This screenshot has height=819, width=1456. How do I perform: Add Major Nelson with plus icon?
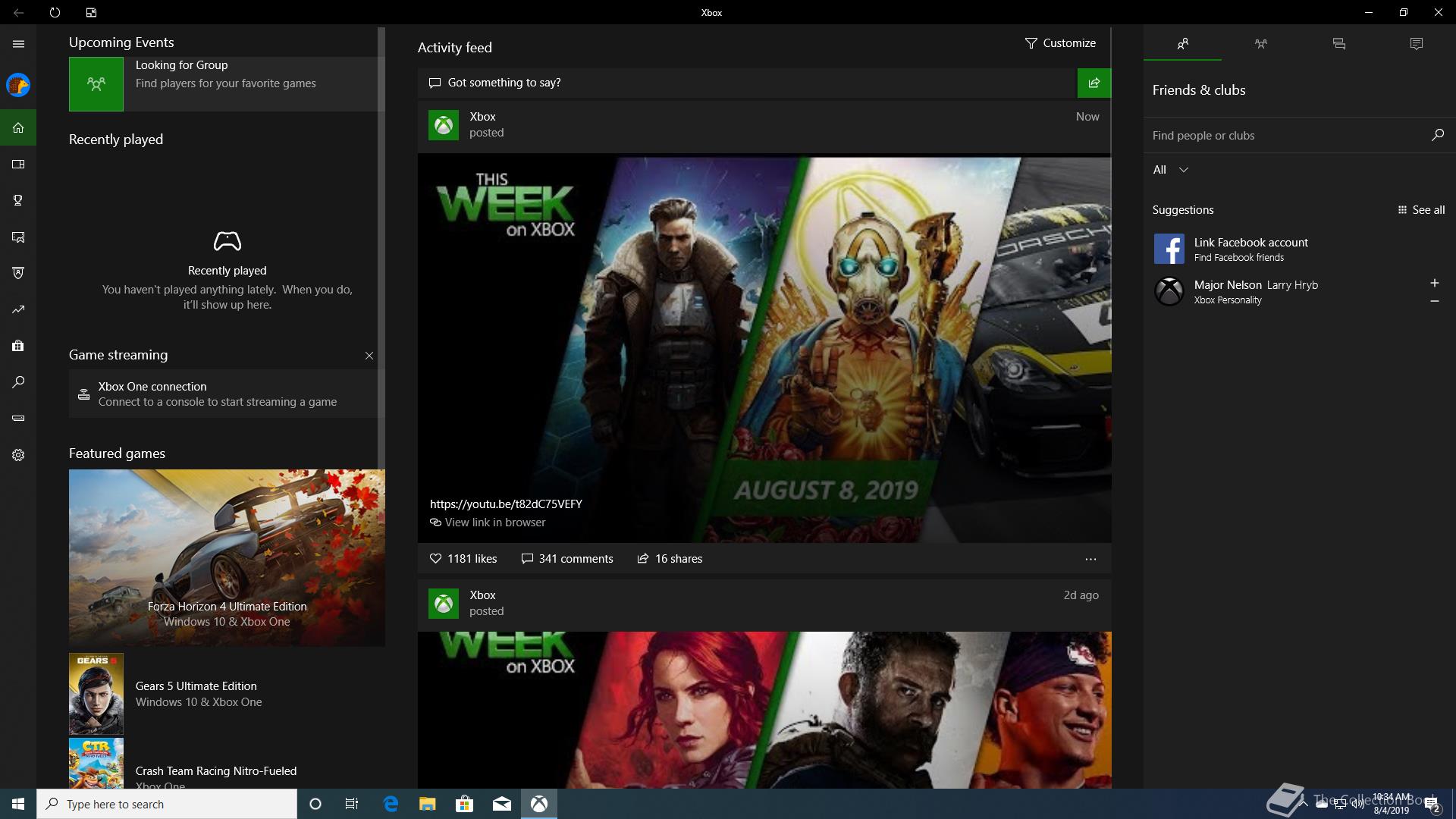tap(1434, 283)
